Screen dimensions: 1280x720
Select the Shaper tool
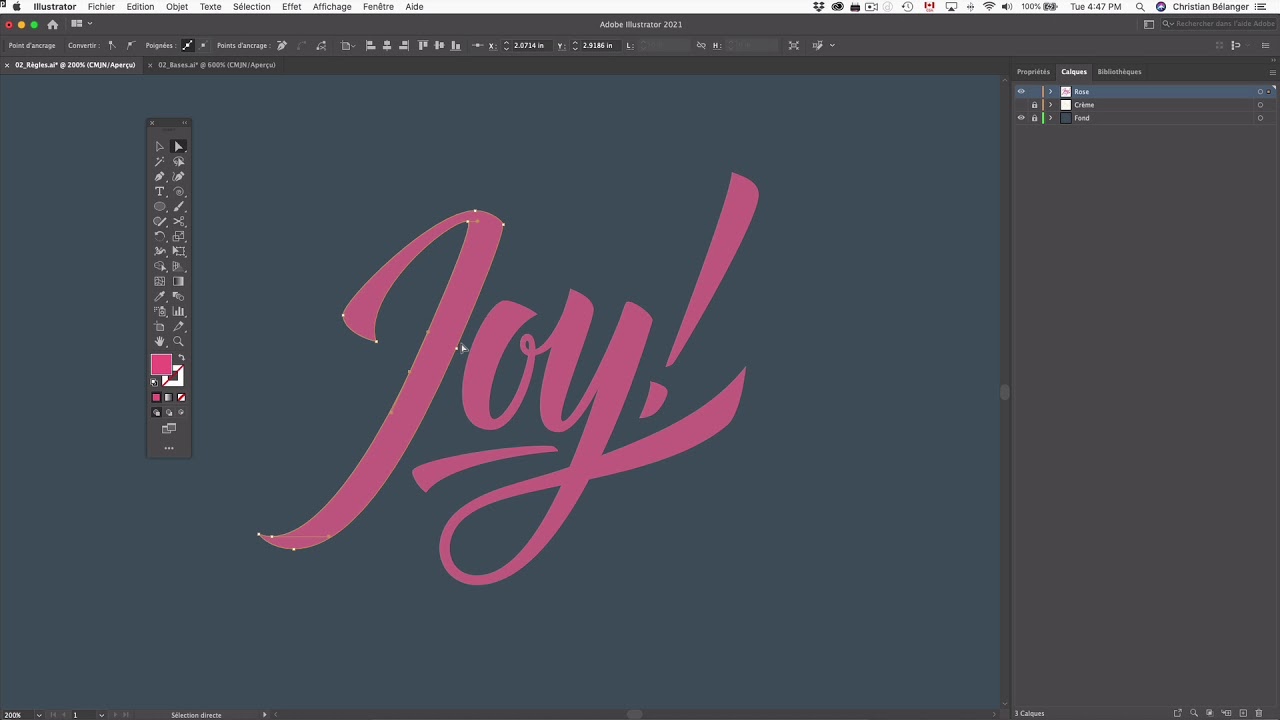point(159,221)
